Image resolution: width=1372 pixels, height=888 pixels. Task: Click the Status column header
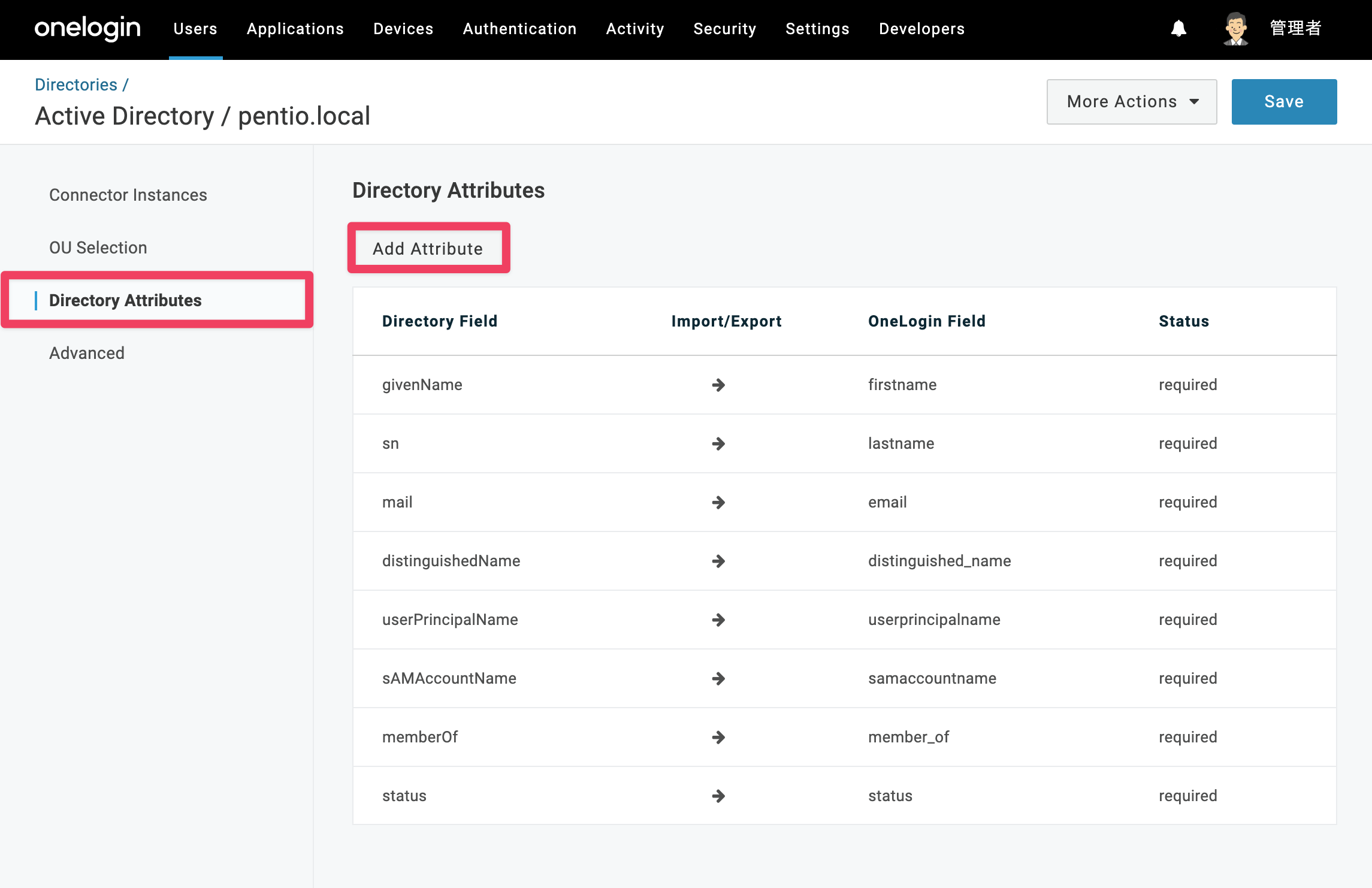coord(1184,321)
